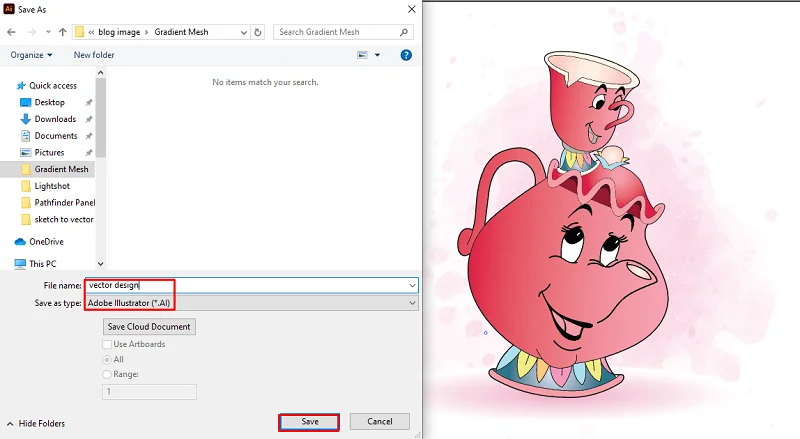Open the view options dropdown arrow
Screen dimensions: 800x439
pyautogui.click(x=377, y=55)
